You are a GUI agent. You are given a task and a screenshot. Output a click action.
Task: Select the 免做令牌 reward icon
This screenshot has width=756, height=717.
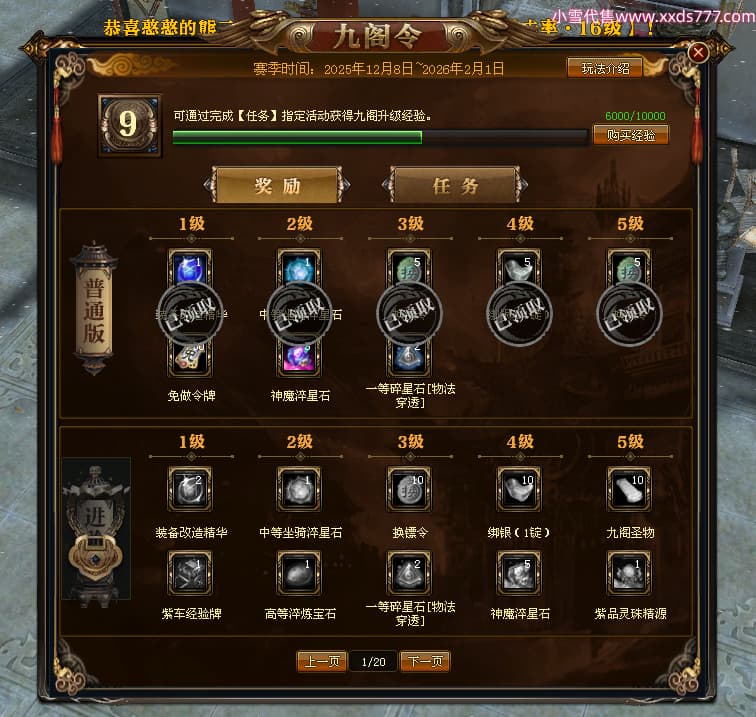pyautogui.click(x=190, y=356)
